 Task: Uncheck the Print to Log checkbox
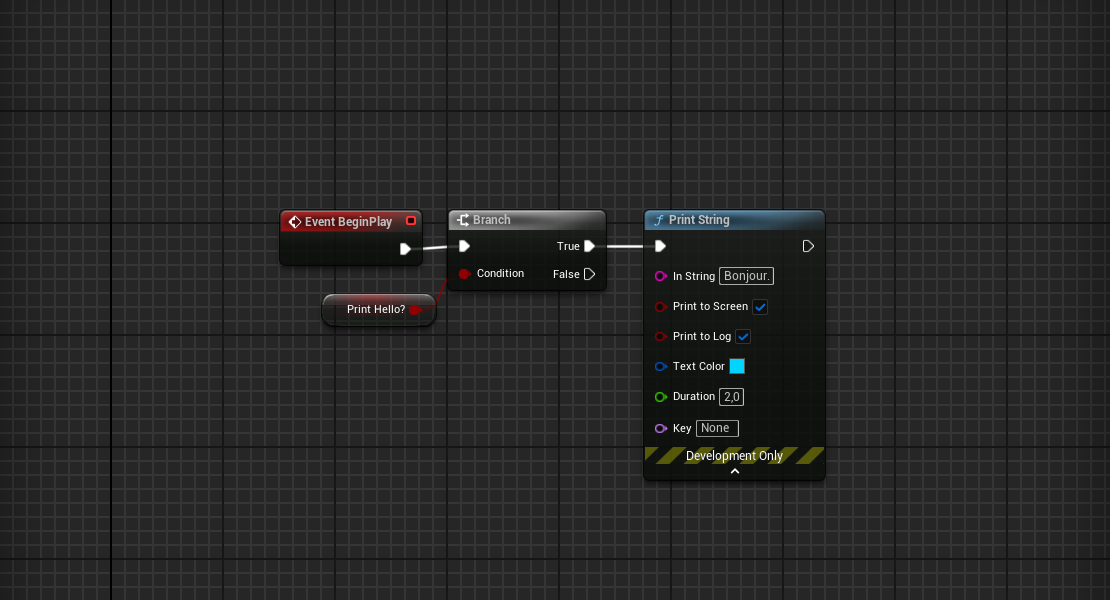click(x=743, y=337)
